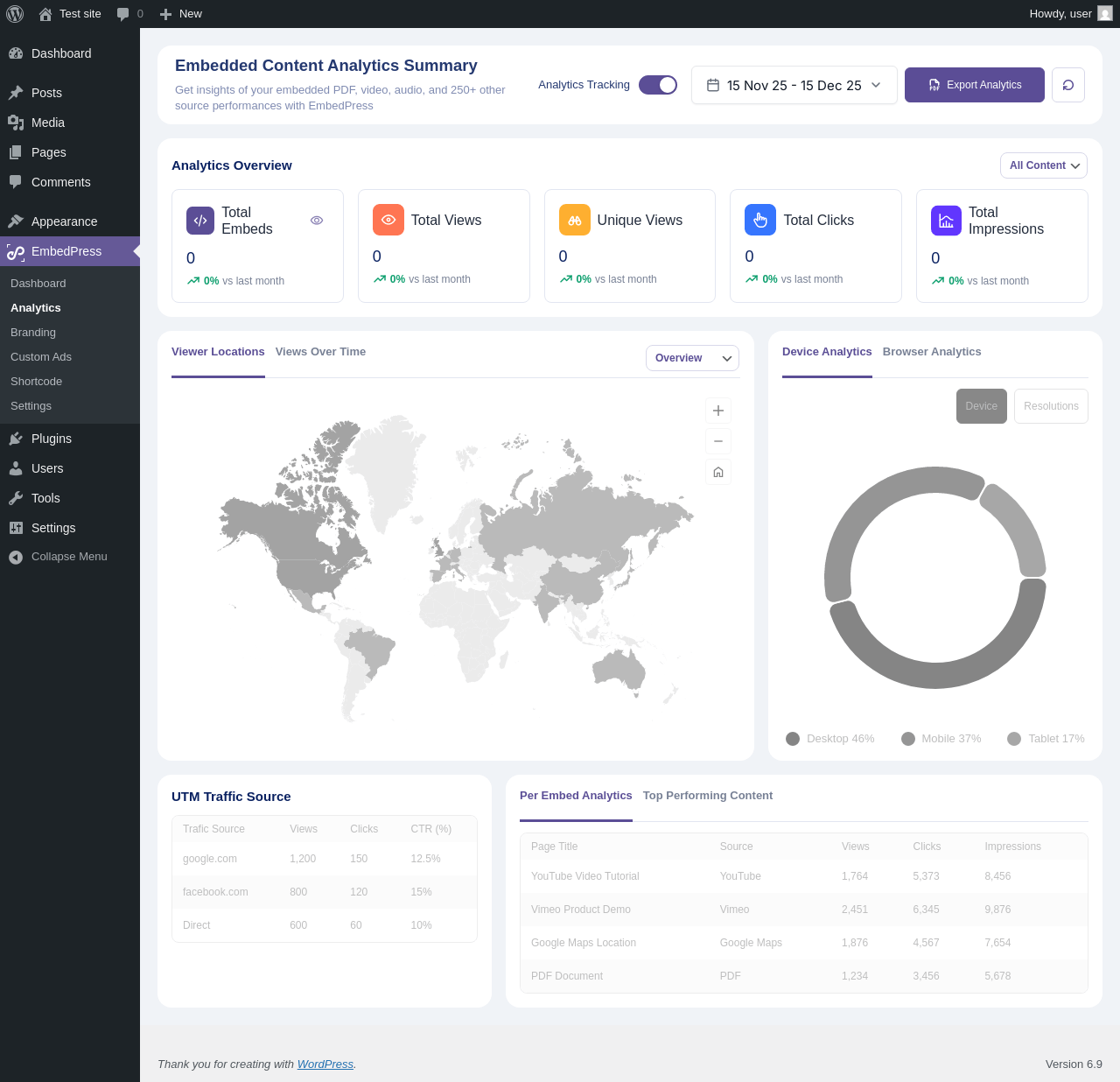Switch donut chart to Resolutions view

point(1050,406)
